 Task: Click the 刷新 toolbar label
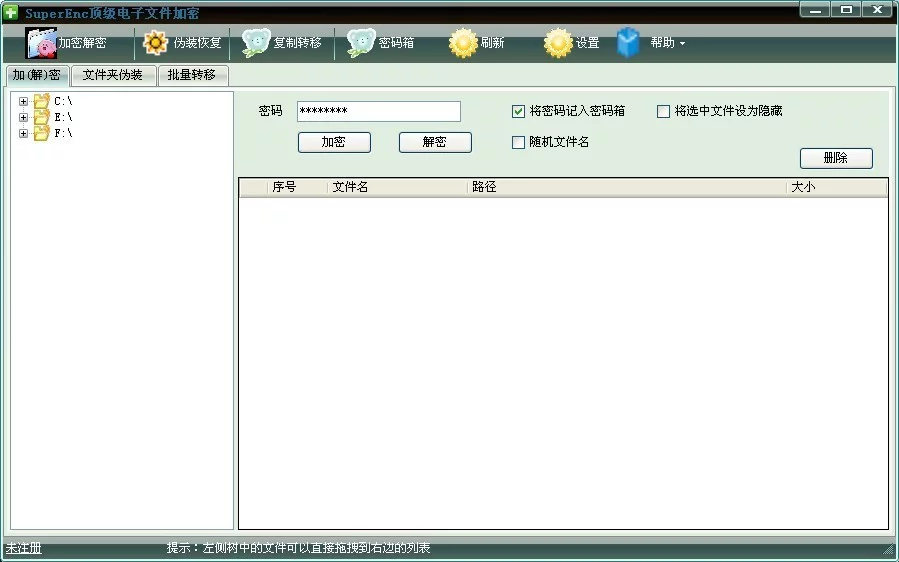493,43
